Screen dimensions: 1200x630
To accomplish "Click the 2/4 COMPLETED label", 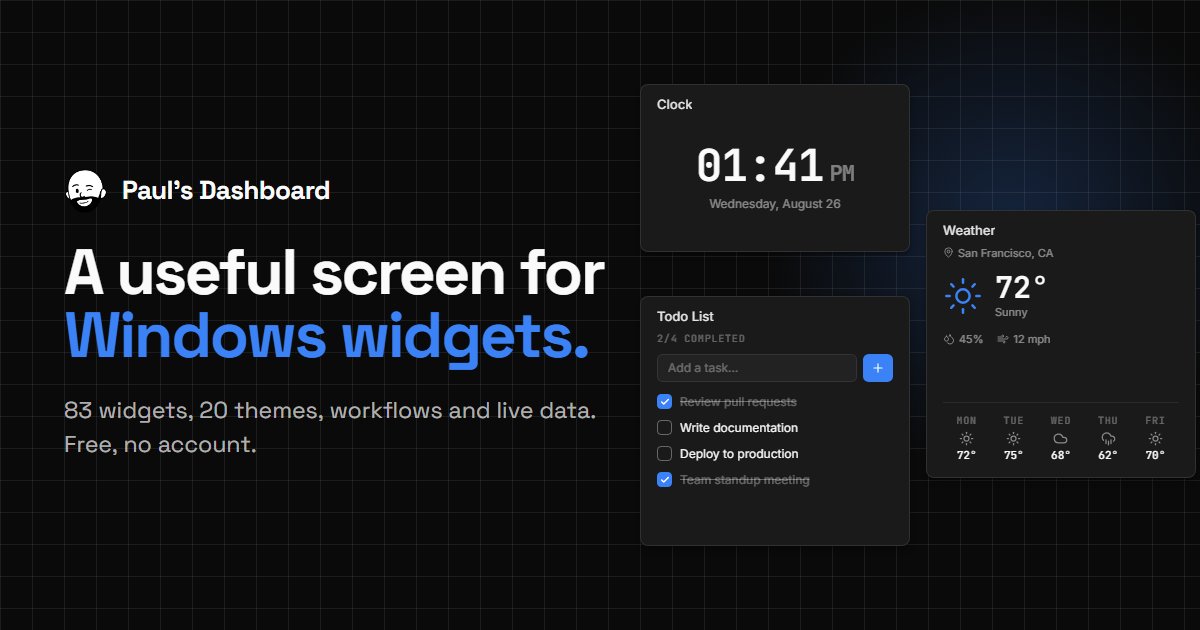I will (701, 339).
